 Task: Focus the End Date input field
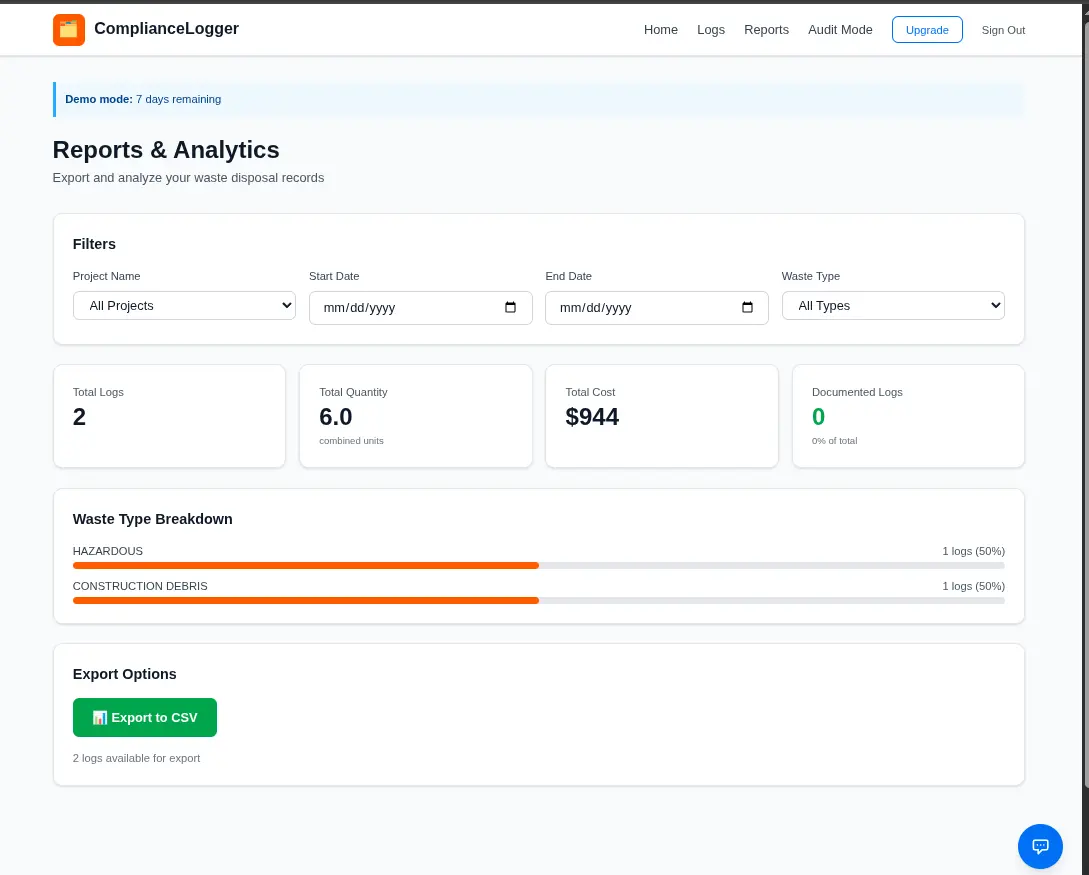[x=656, y=308]
